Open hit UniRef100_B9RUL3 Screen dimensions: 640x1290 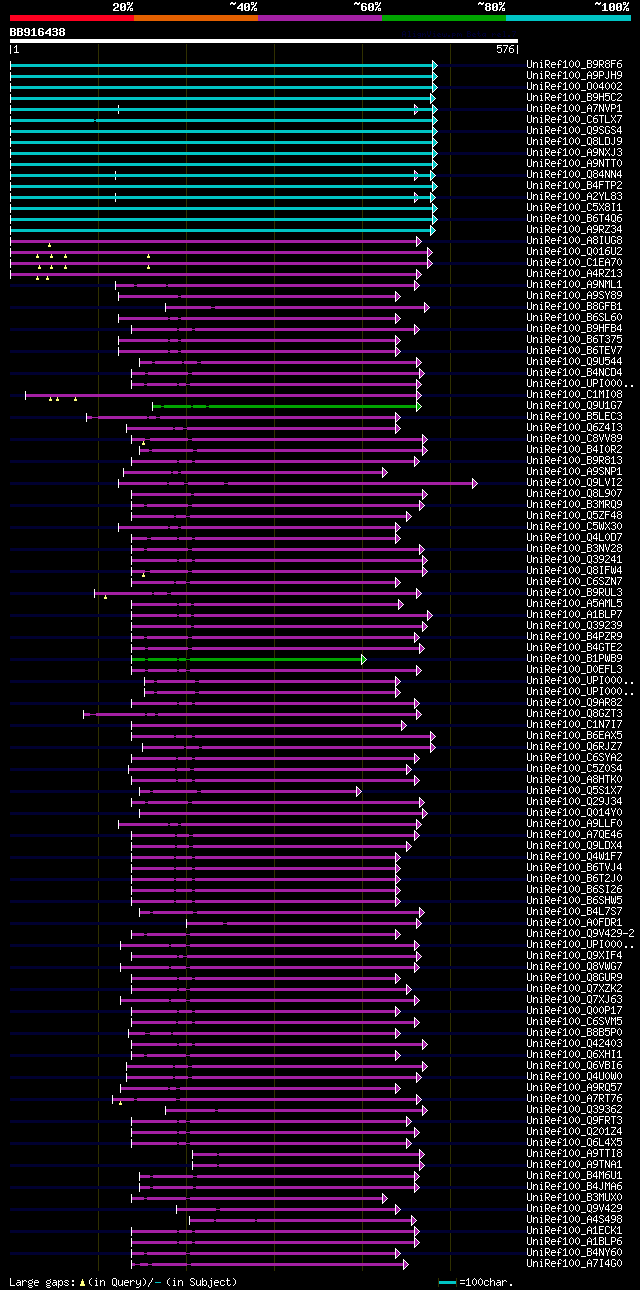point(574,592)
